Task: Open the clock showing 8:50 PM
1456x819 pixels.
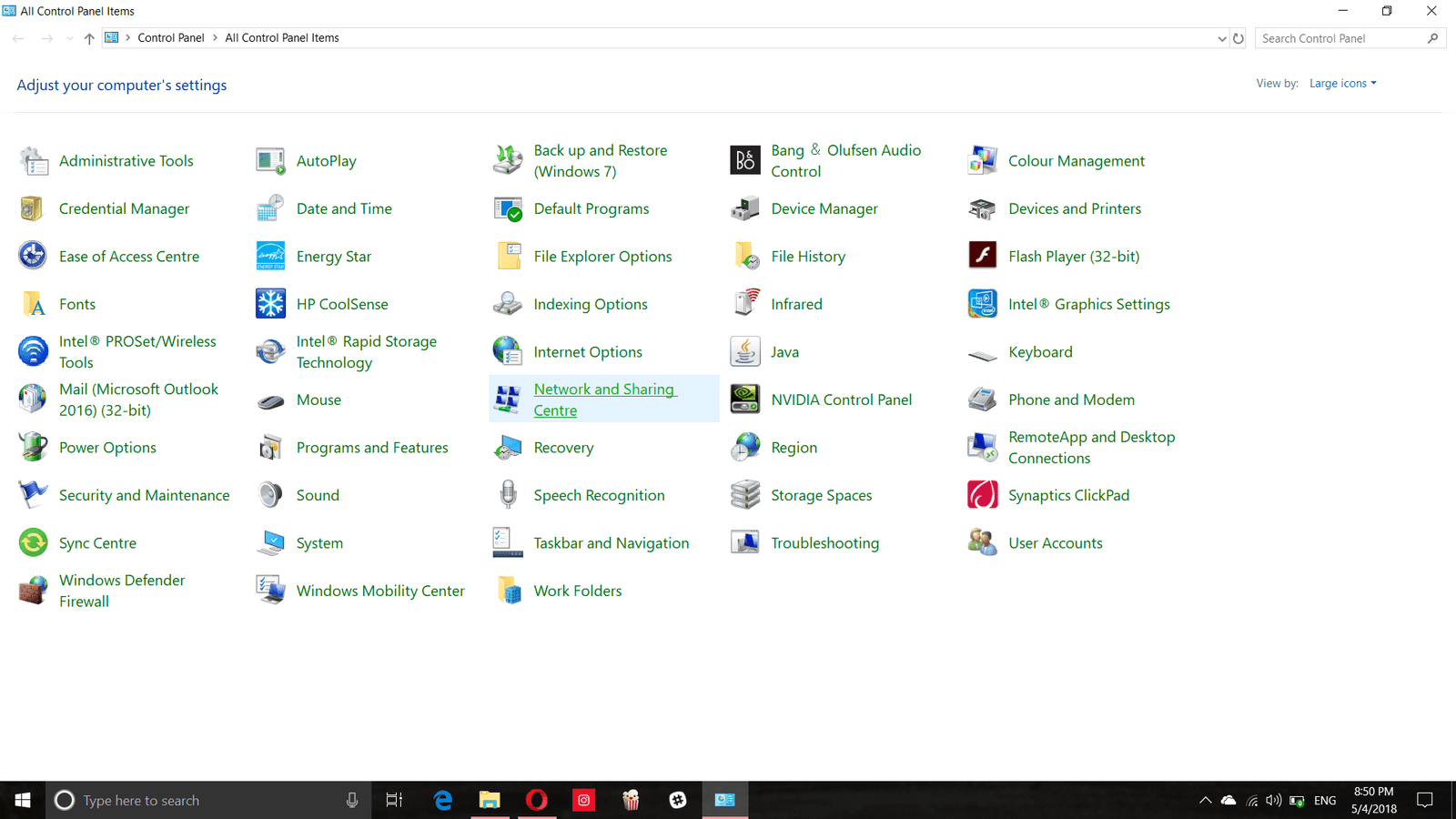Action: click(x=1373, y=800)
